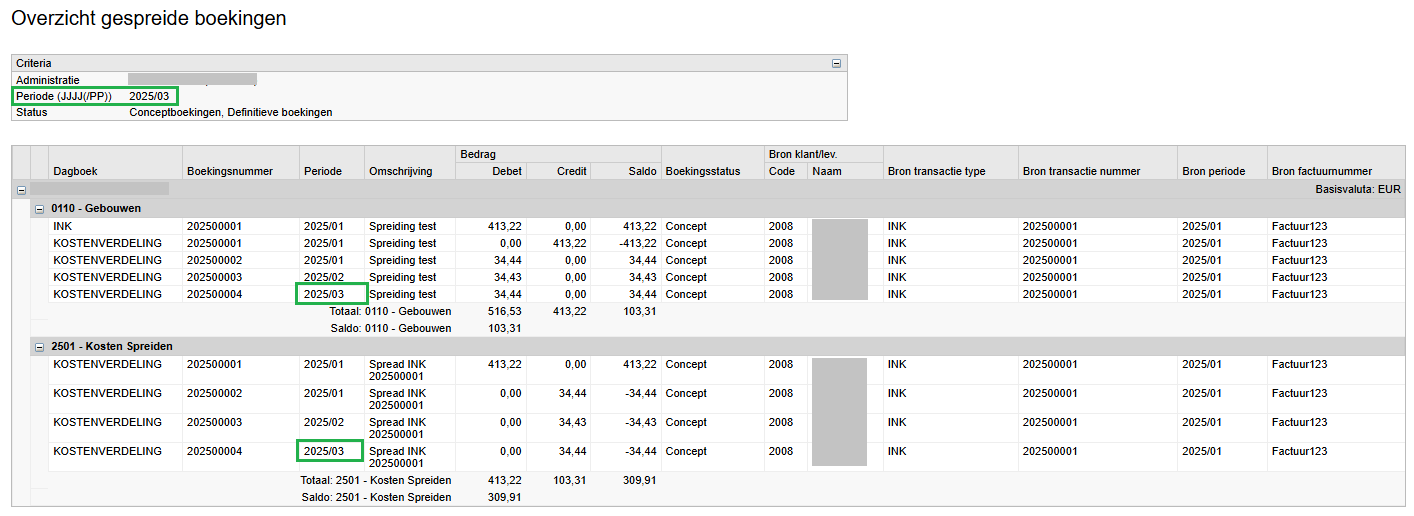
Task: Select the INK entry in Dagboek column
Action: 62,227
